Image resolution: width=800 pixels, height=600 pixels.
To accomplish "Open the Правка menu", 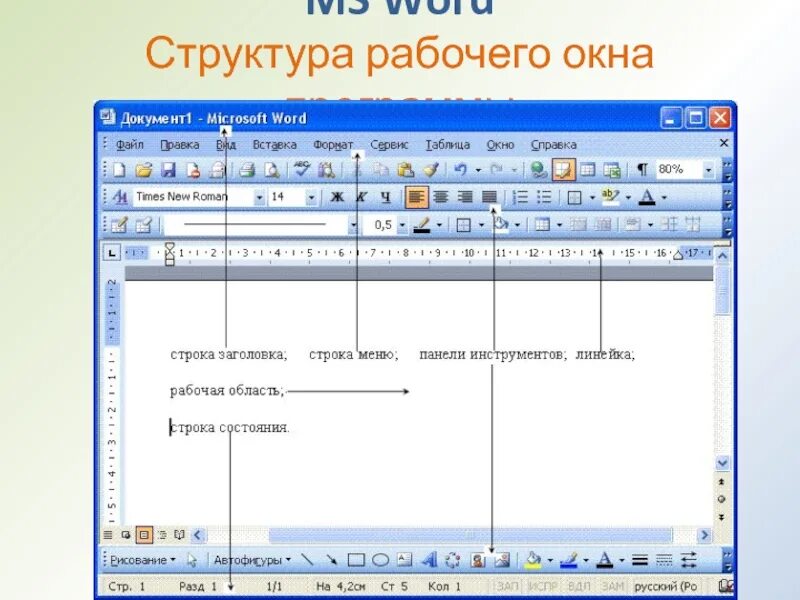I will point(180,145).
